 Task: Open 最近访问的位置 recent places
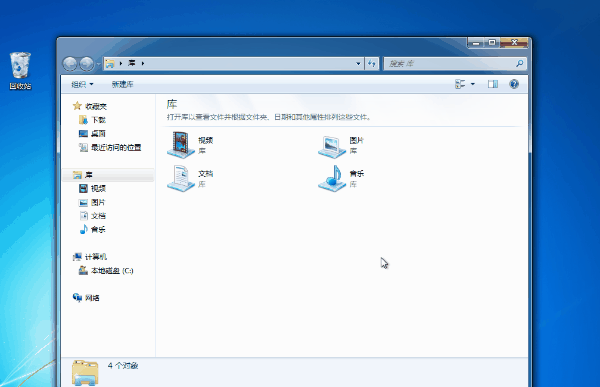click(x=116, y=147)
